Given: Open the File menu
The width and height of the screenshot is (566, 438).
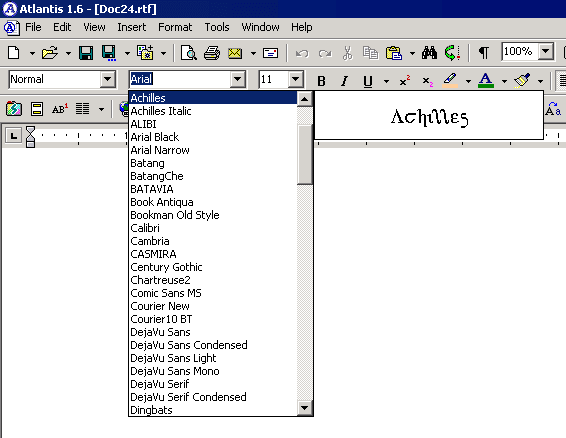Looking at the screenshot, I should coord(33,27).
